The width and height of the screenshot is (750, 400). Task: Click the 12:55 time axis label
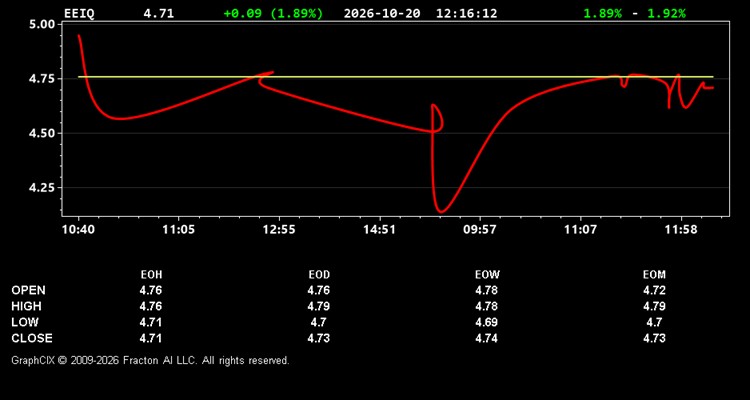(x=279, y=229)
